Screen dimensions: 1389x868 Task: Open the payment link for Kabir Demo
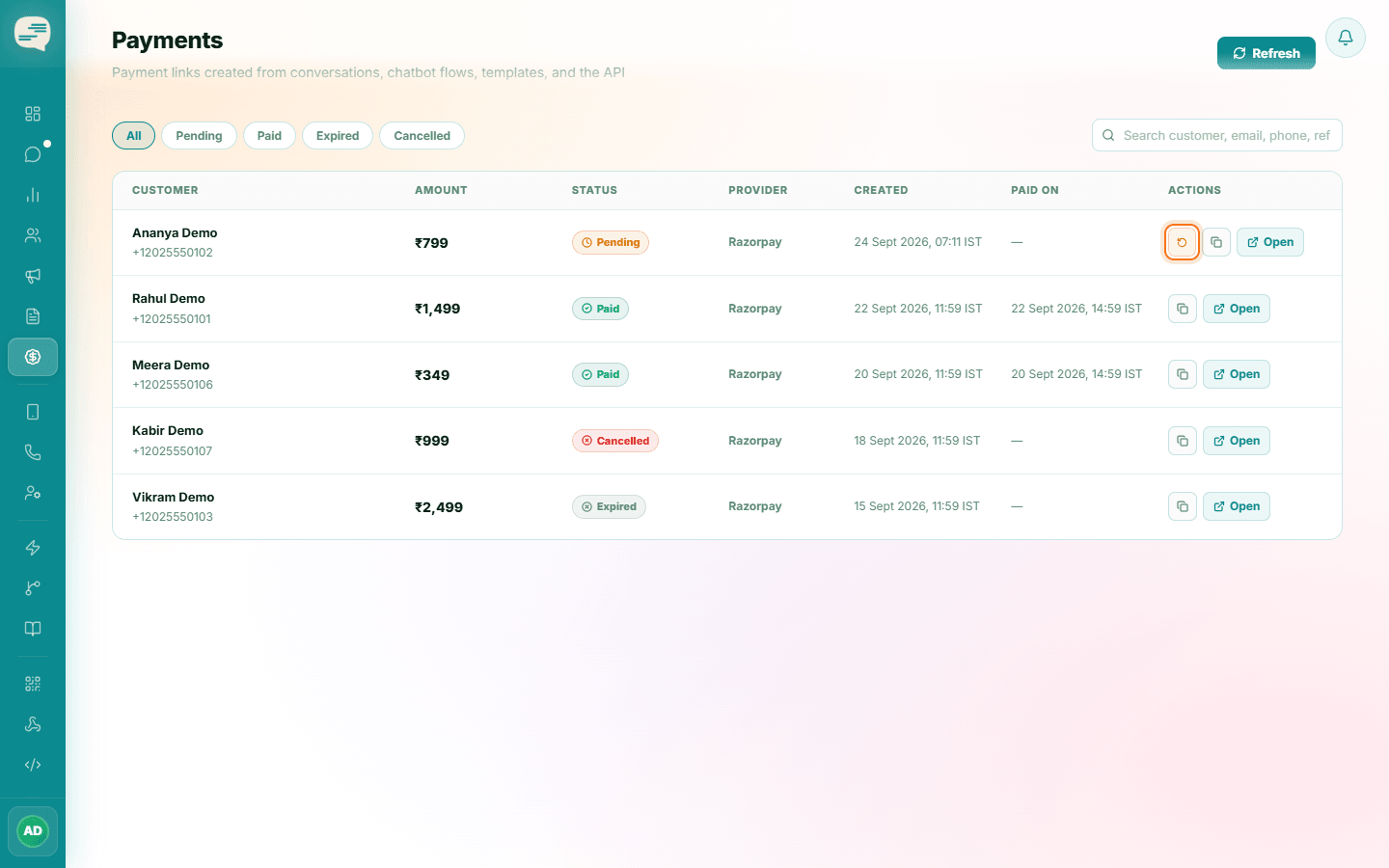[1237, 441]
